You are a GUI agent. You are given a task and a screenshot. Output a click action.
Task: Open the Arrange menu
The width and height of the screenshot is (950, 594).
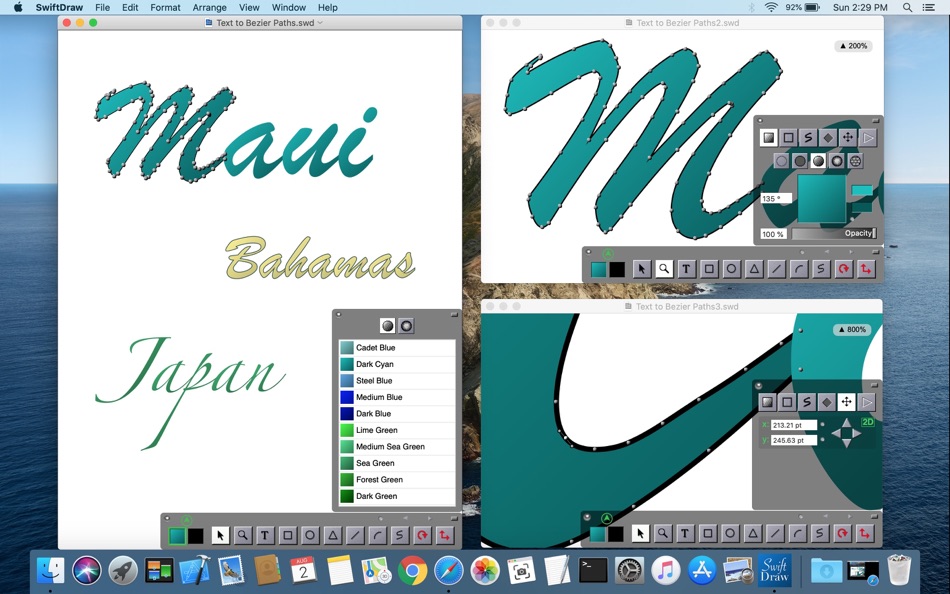click(210, 7)
